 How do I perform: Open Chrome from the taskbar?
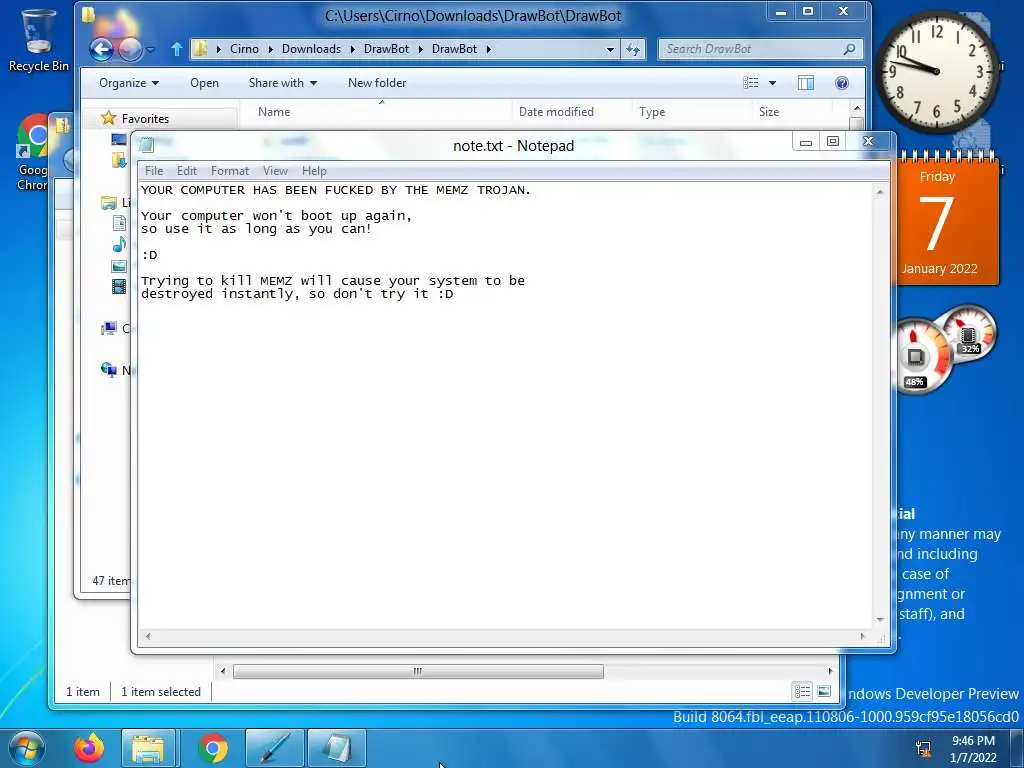[212, 748]
